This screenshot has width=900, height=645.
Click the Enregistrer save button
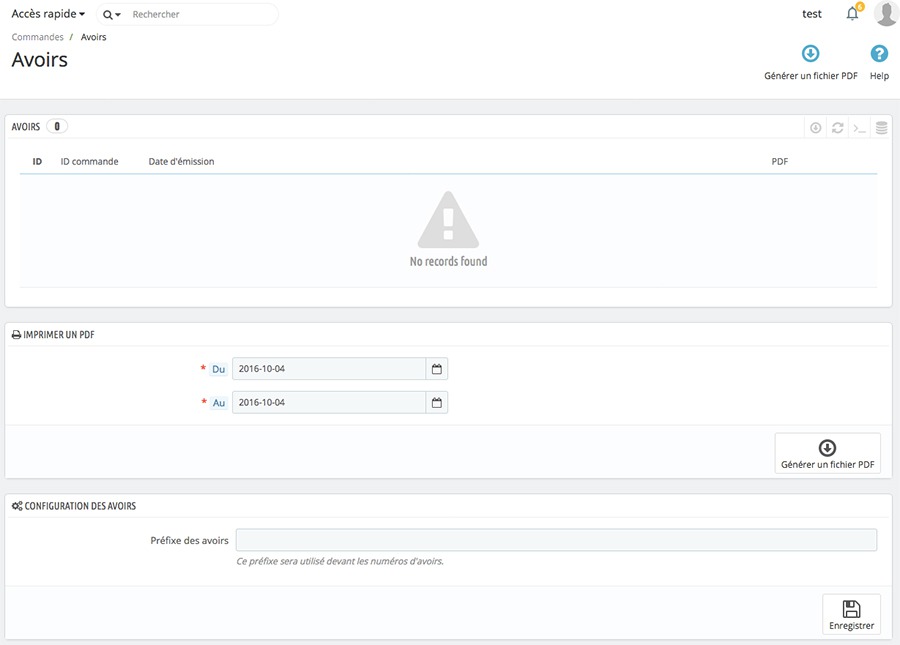tap(851, 614)
